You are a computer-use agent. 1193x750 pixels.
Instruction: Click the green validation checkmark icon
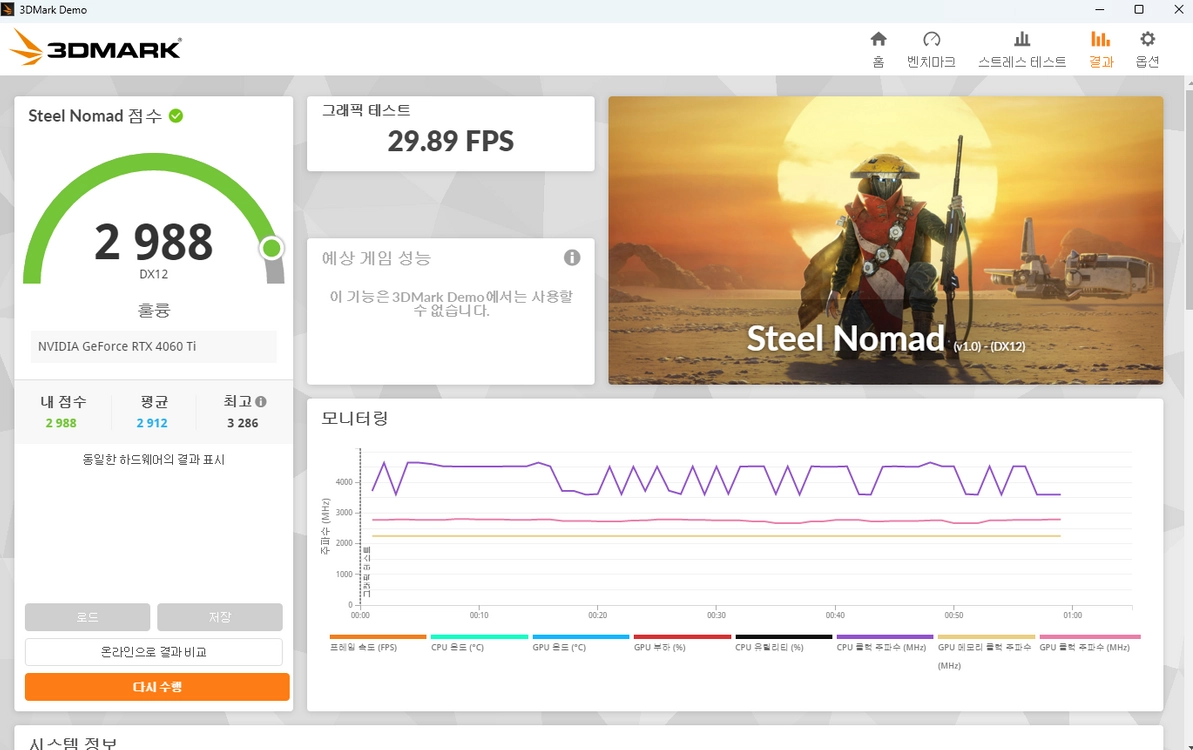click(x=176, y=116)
